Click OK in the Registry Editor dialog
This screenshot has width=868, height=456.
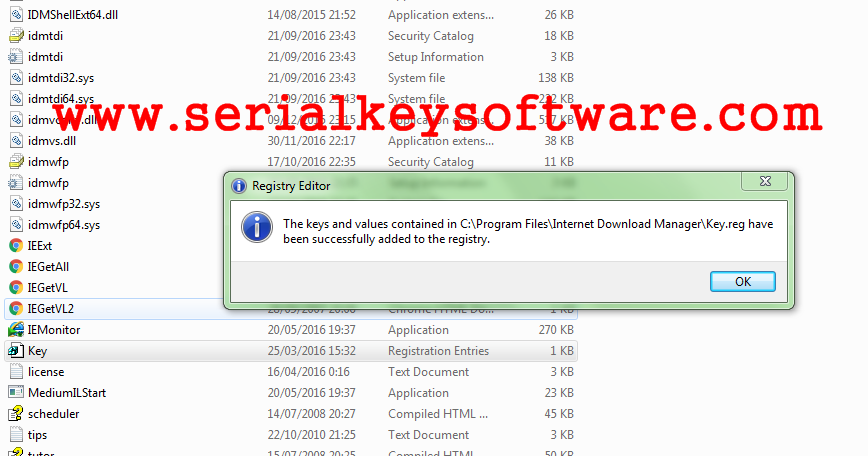pyautogui.click(x=742, y=282)
